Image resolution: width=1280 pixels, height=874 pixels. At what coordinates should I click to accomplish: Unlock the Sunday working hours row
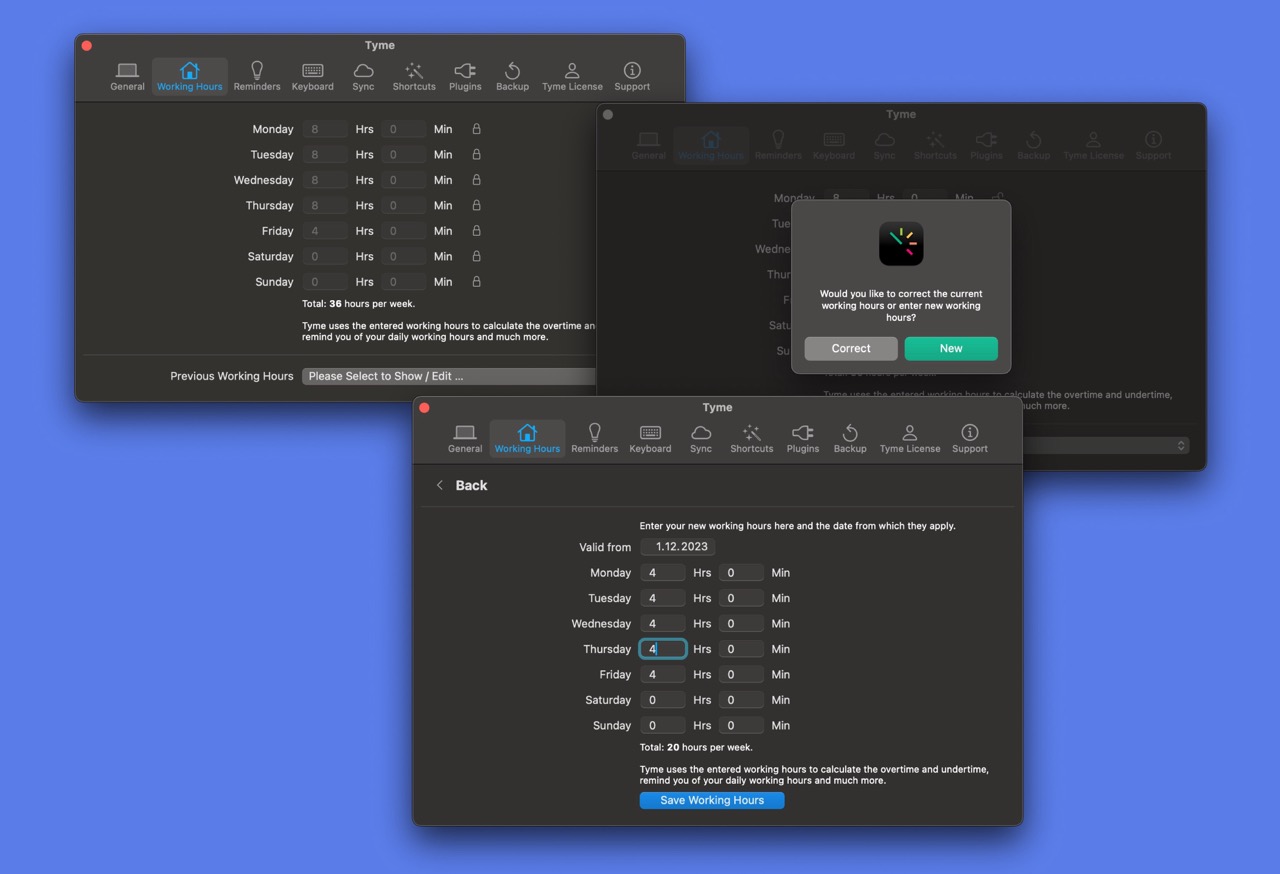(476, 282)
